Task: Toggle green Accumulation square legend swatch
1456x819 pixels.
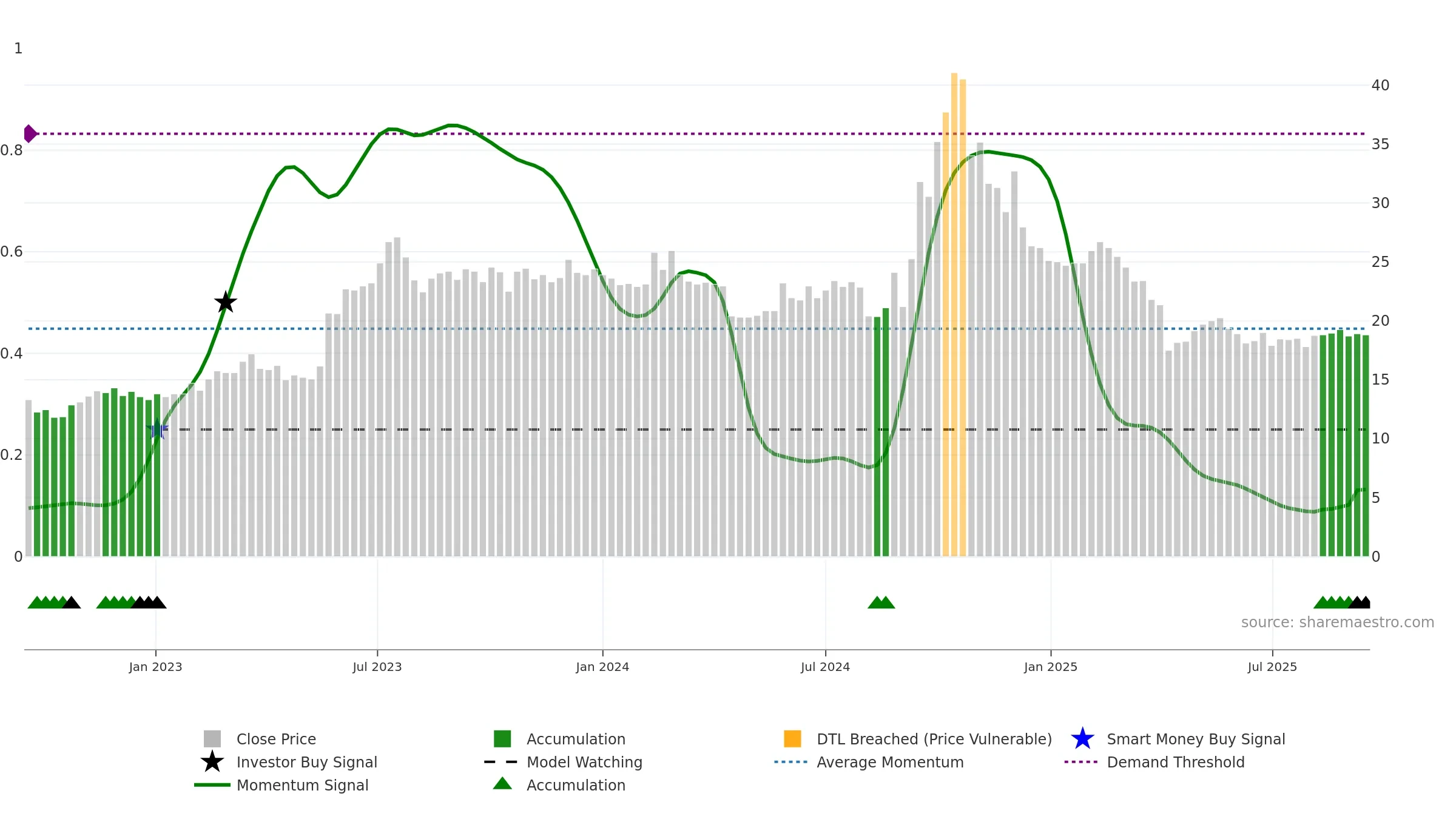Action: pyautogui.click(x=502, y=739)
